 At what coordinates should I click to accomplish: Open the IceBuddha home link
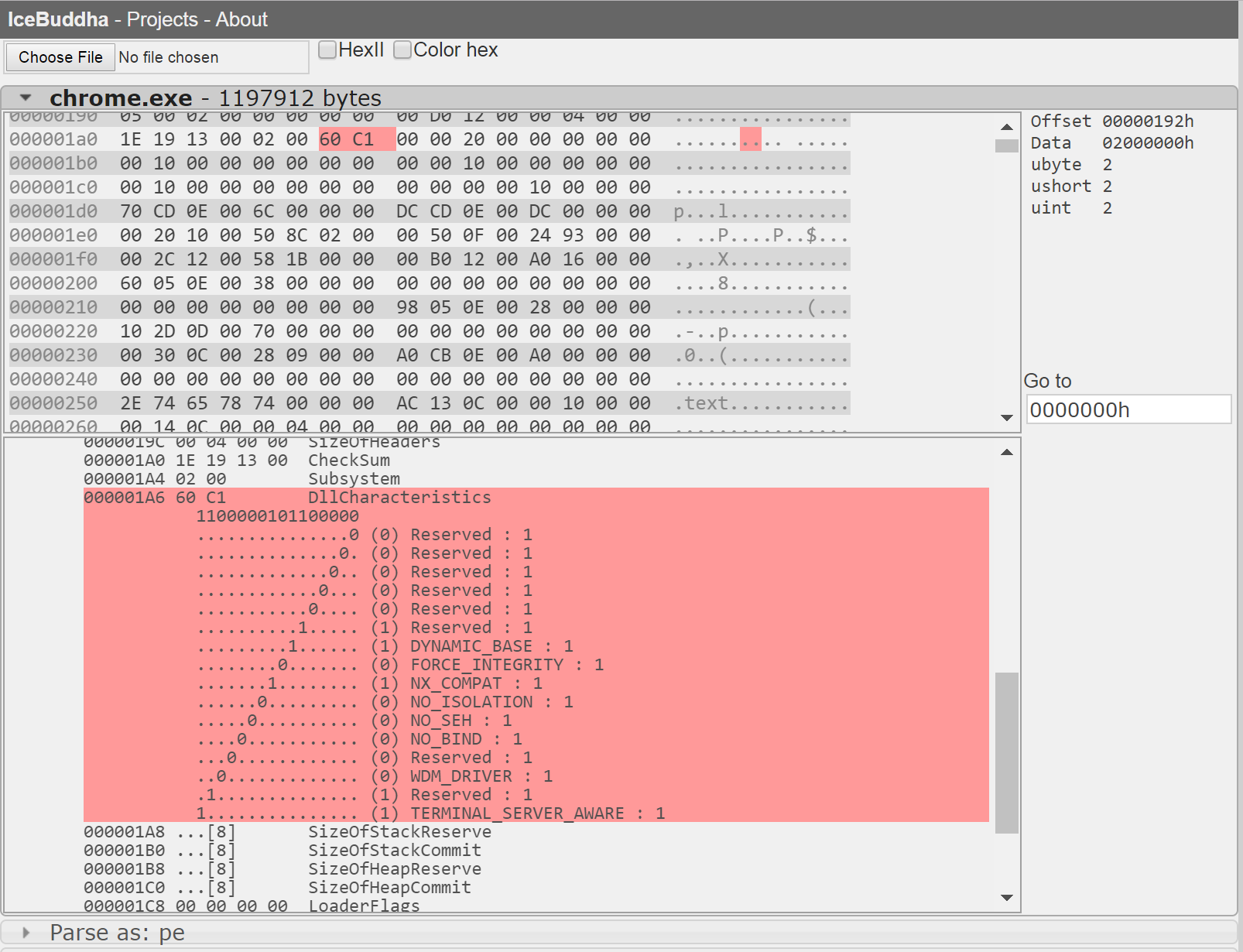point(58,19)
